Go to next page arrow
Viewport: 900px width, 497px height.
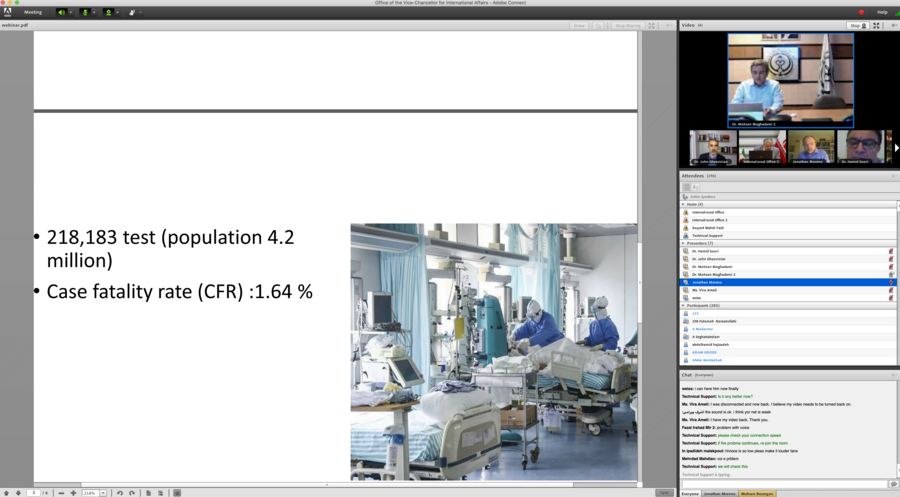tap(18, 493)
